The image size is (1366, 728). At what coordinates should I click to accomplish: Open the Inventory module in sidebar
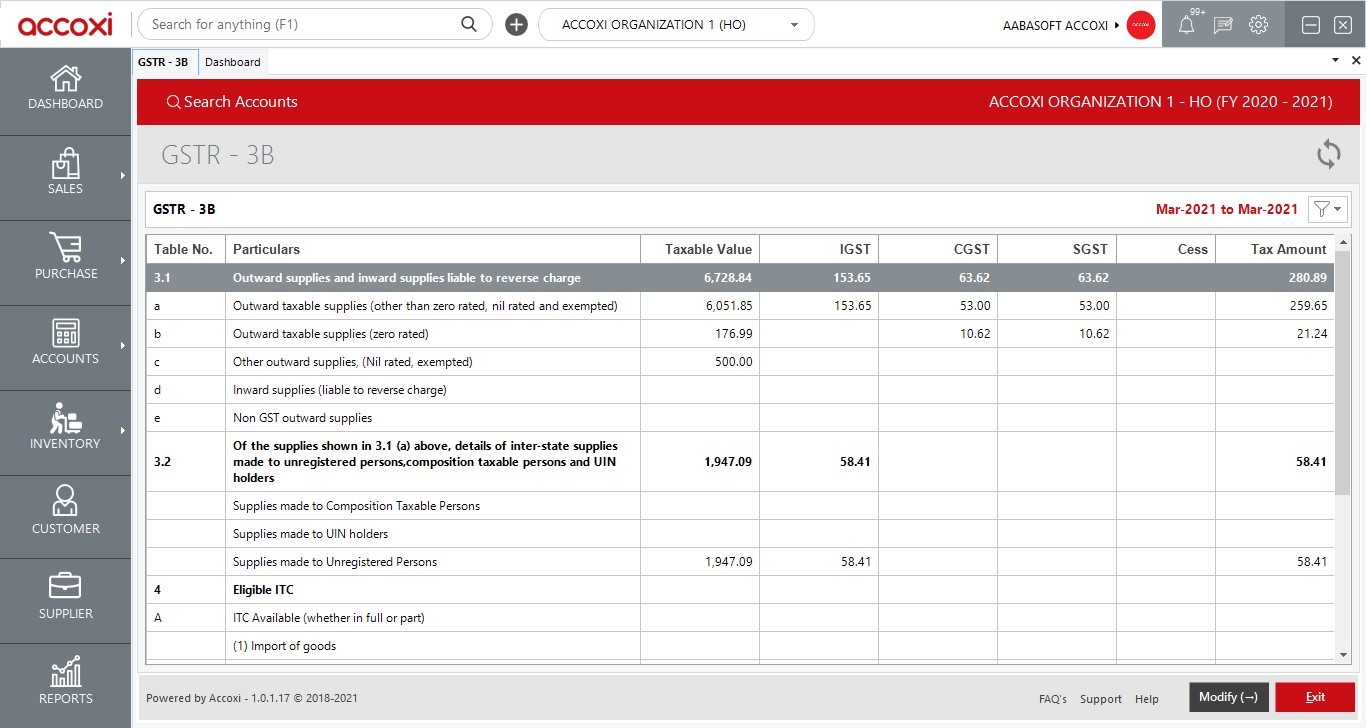click(x=65, y=428)
